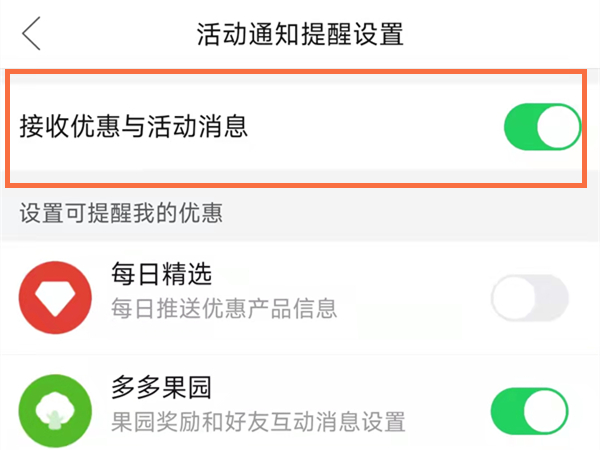Screen dimensions: 600x450
Task: Click the 设置可提醒我的优惠 section header
Action: click(120, 212)
